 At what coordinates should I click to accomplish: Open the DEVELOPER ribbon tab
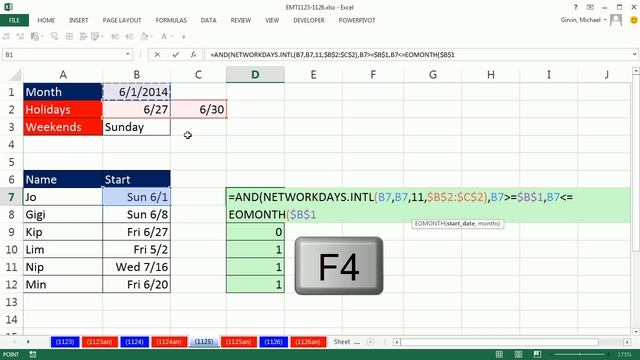click(x=309, y=20)
